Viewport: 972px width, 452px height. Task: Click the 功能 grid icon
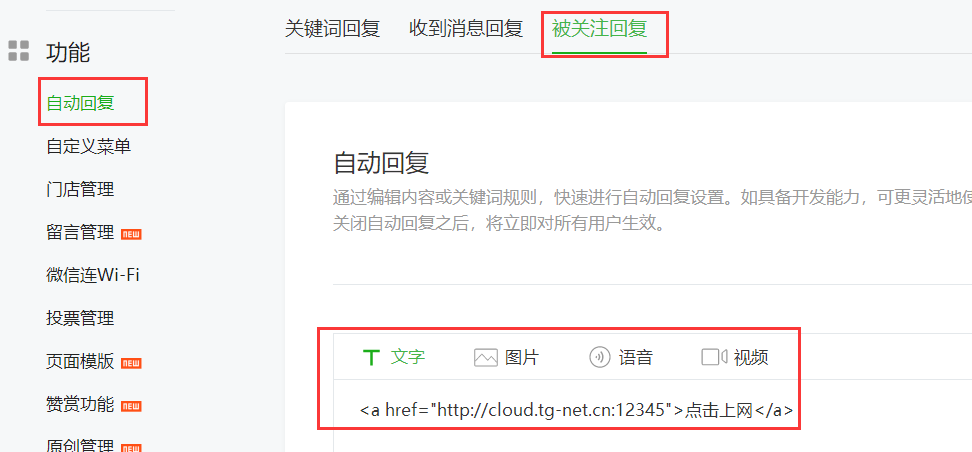click(19, 51)
